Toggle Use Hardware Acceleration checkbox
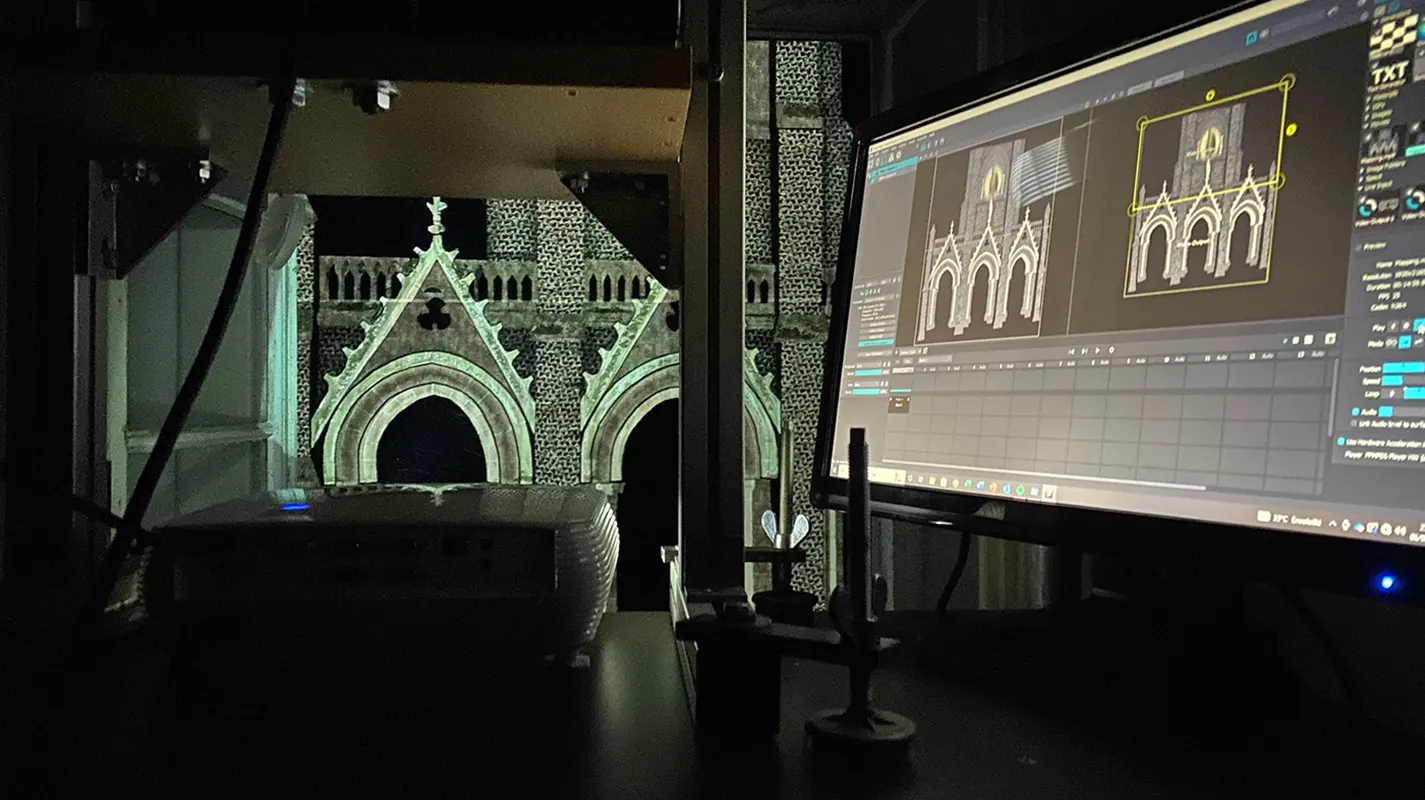 pyautogui.click(x=1341, y=441)
